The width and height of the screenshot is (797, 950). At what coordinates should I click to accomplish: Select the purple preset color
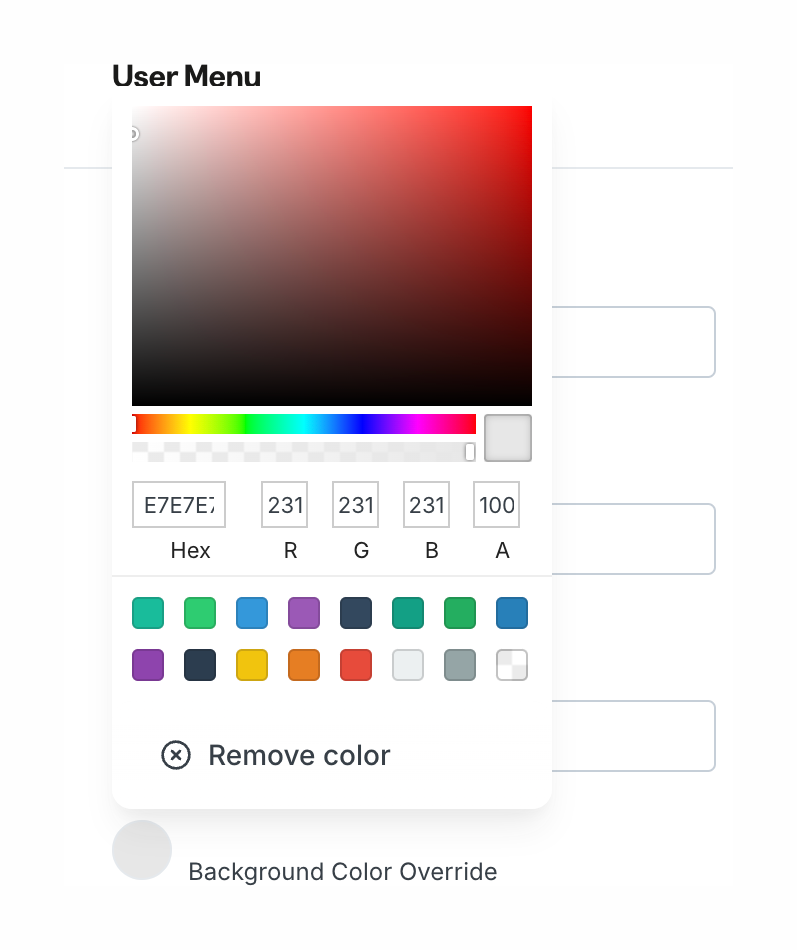(x=304, y=613)
